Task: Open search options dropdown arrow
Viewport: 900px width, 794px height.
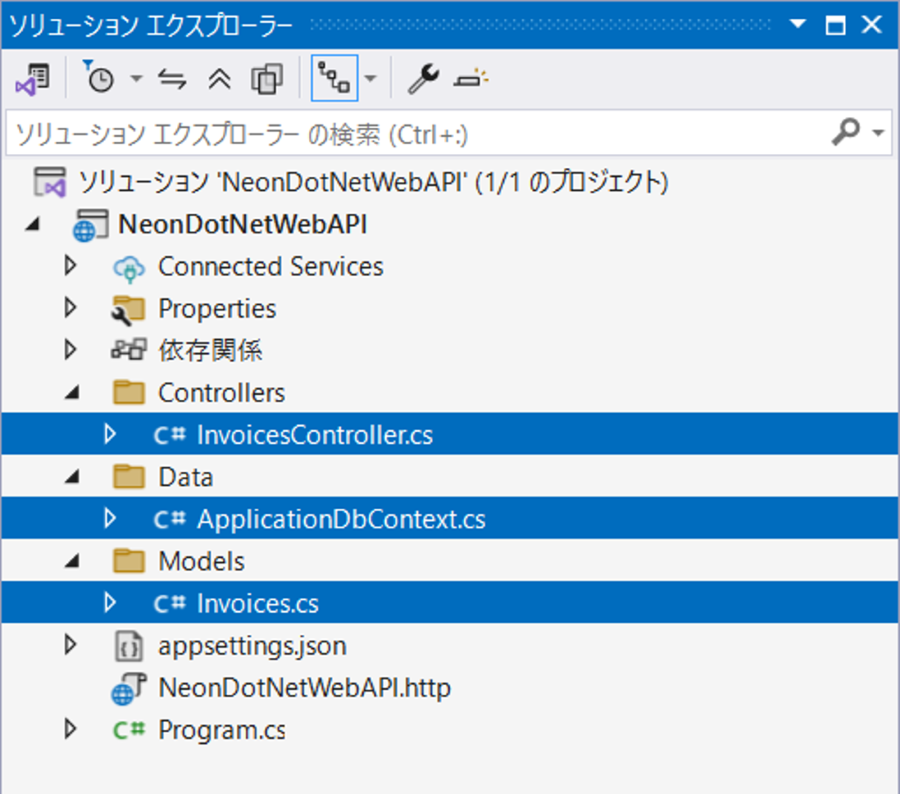Action: (879, 134)
